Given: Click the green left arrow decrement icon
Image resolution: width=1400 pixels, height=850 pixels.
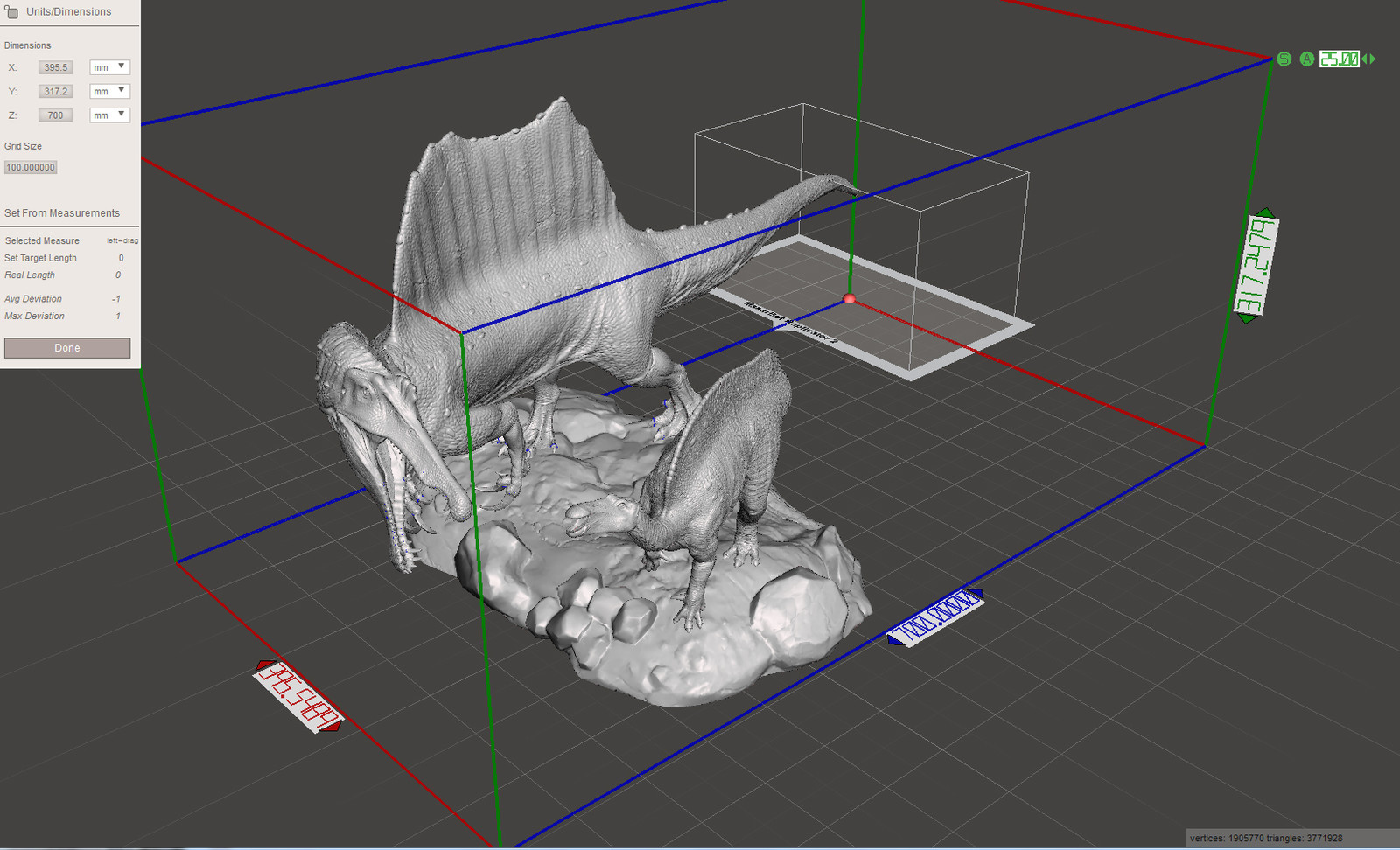Looking at the screenshot, I should [x=1364, y=59].
